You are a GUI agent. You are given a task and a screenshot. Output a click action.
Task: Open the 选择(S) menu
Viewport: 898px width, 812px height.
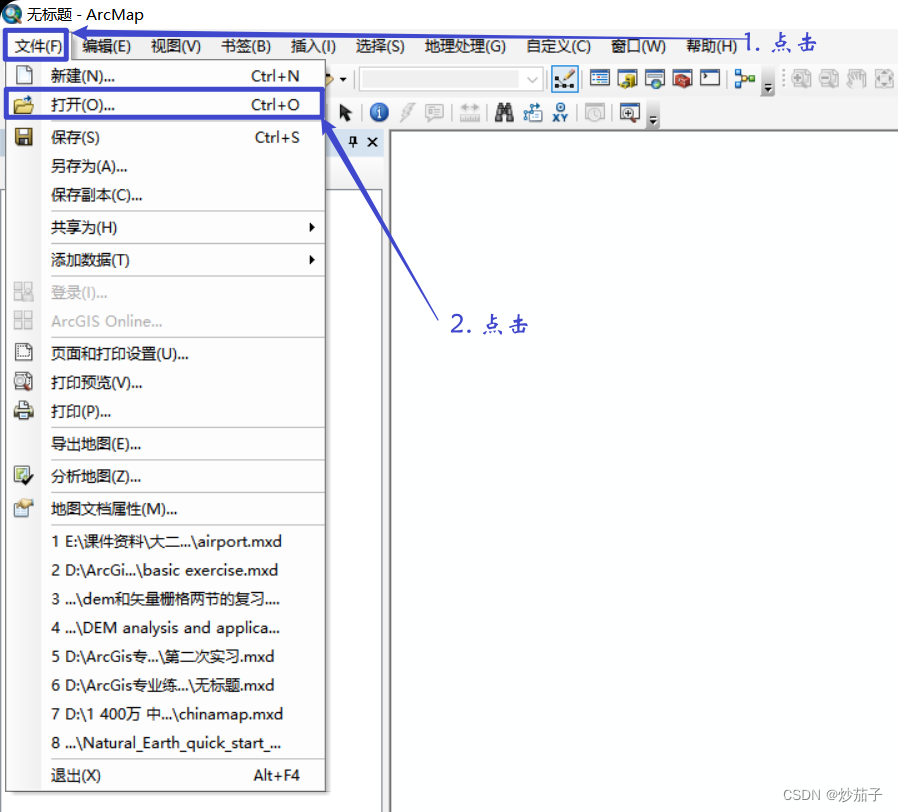pos(380,46)
